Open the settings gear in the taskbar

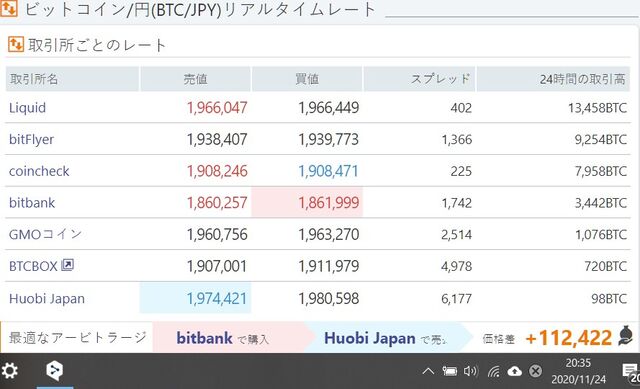(x=9, y=371)
